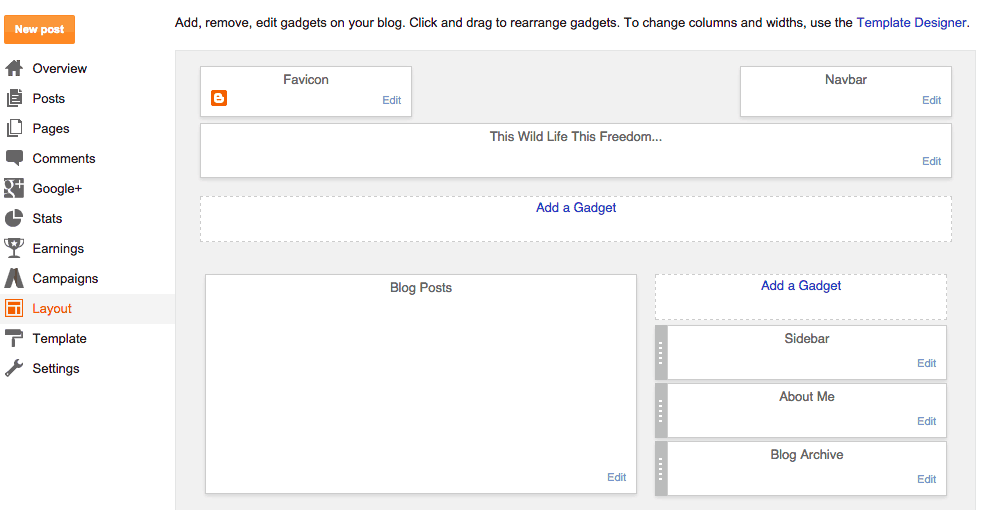Click the About Me gadget drag handle
The image size is (981, 510).
pyautogui.click(x=661, y=411)
